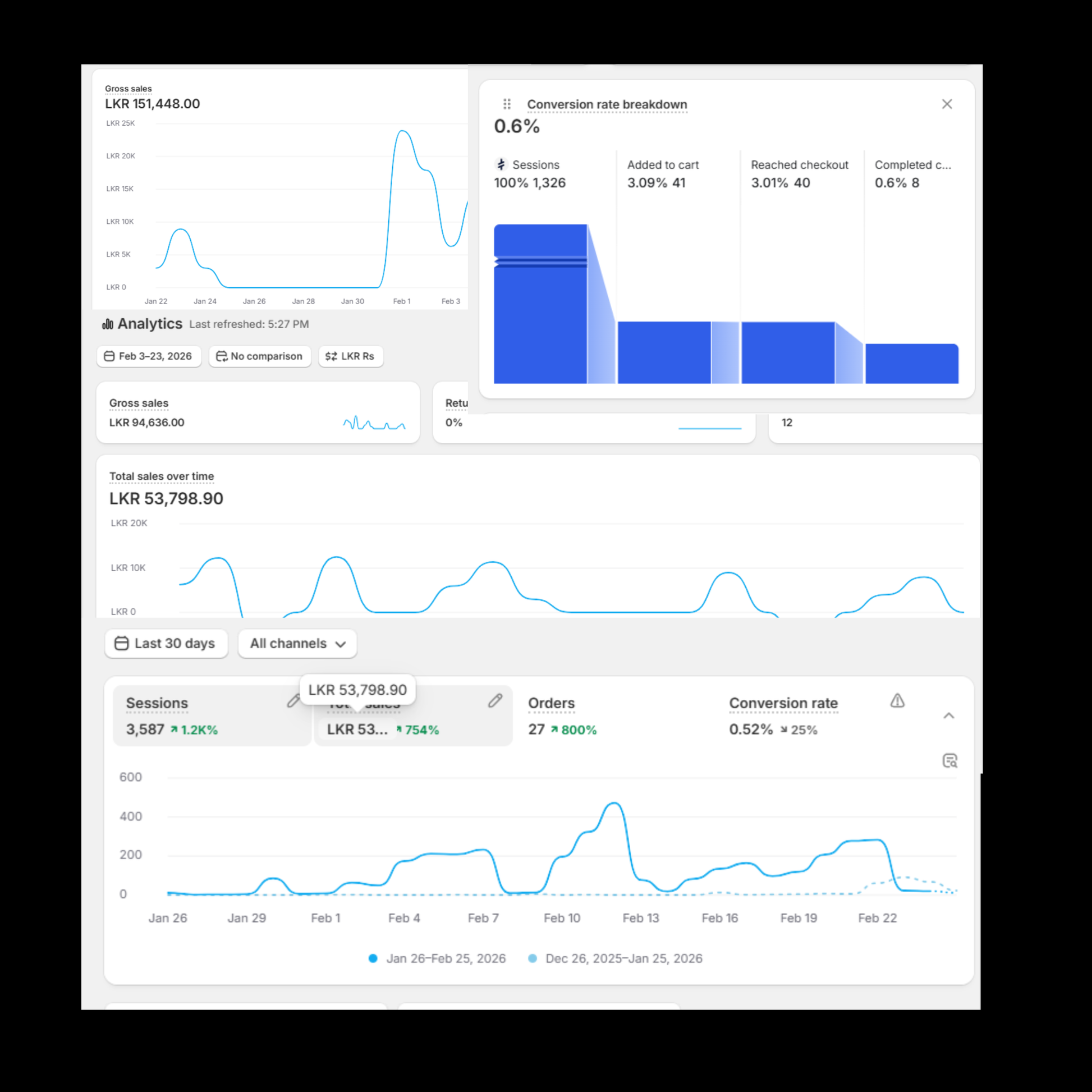Collapse the metrics chart with the chevron
This screenshot has height=1092, width=1092.
(x=948, y=715)
